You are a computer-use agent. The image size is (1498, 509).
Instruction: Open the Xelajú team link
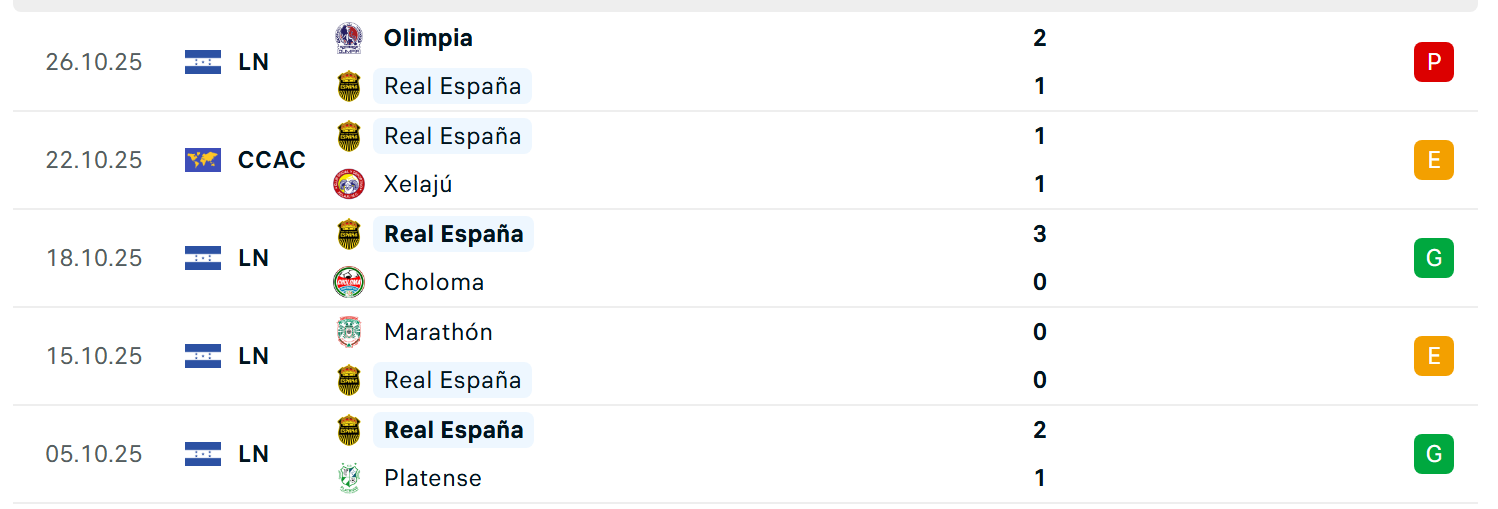418,184
